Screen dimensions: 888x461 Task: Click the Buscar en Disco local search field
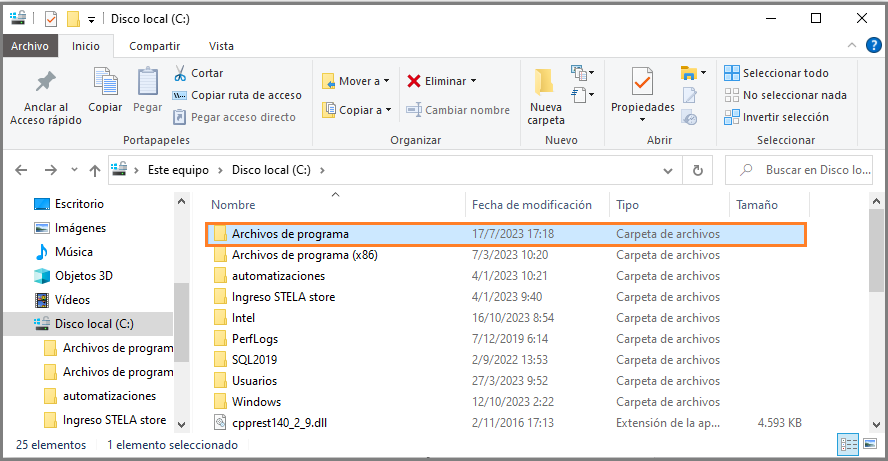click(x=799, y=170)
